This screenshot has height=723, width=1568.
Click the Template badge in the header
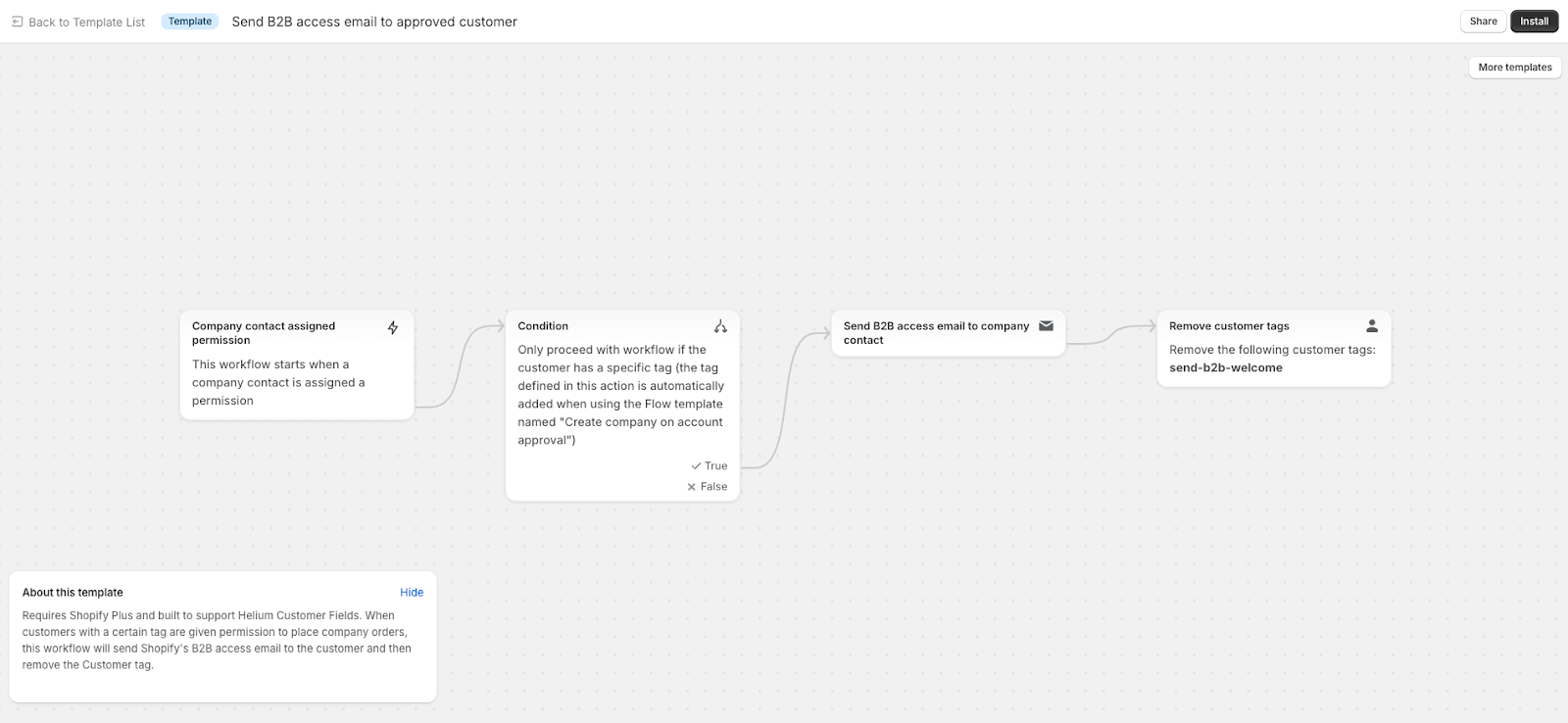[189, 21]
